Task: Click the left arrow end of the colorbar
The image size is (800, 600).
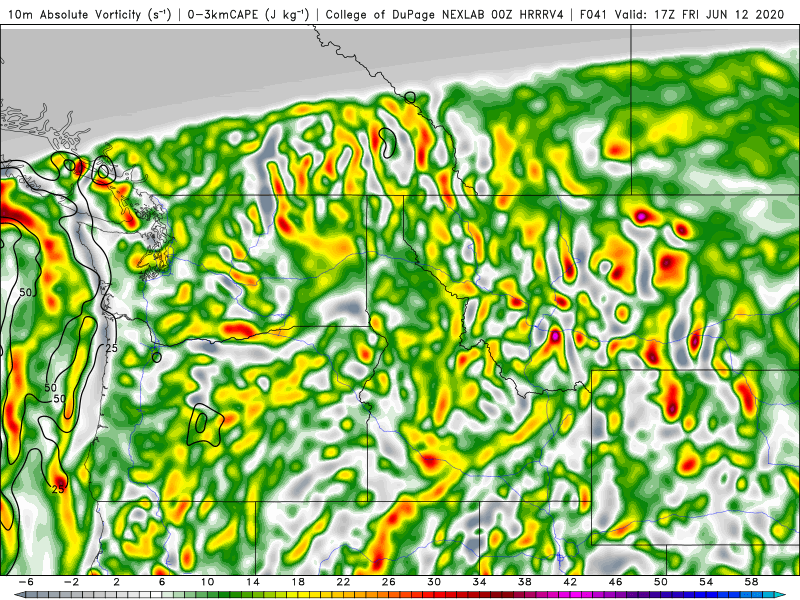Action: tap(18, 595)
